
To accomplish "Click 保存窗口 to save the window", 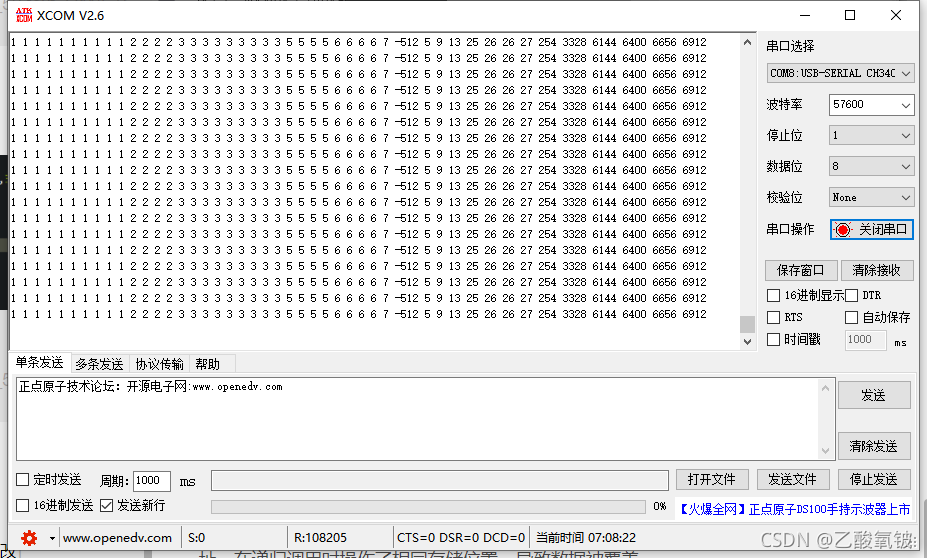I will click(801, 270).
